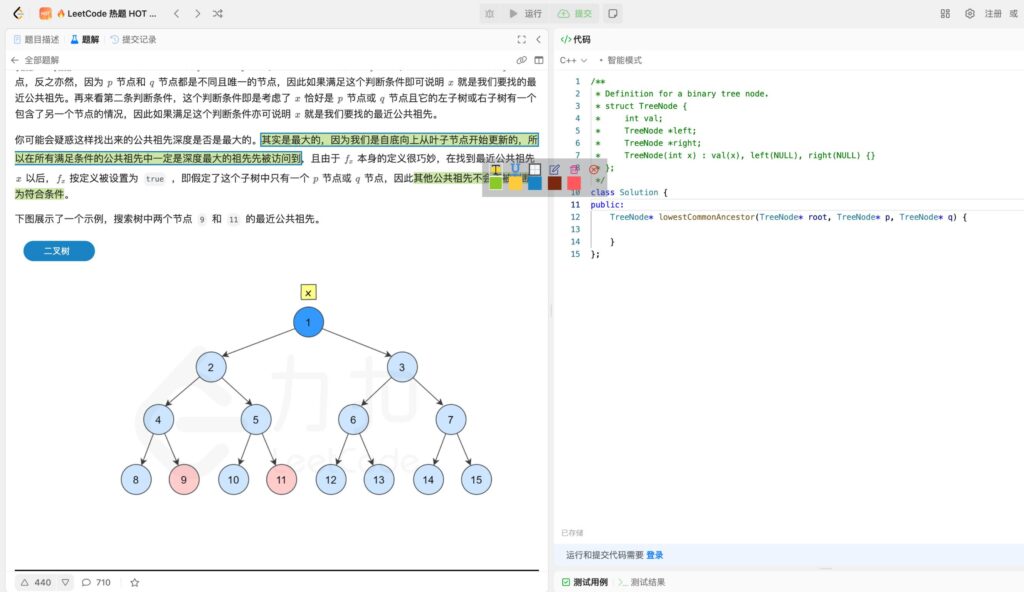Image resolution: width=1024 pixels, height=592 pixels.
Task: Click the 二叉树 tag button
Action: tap(59, 251)
